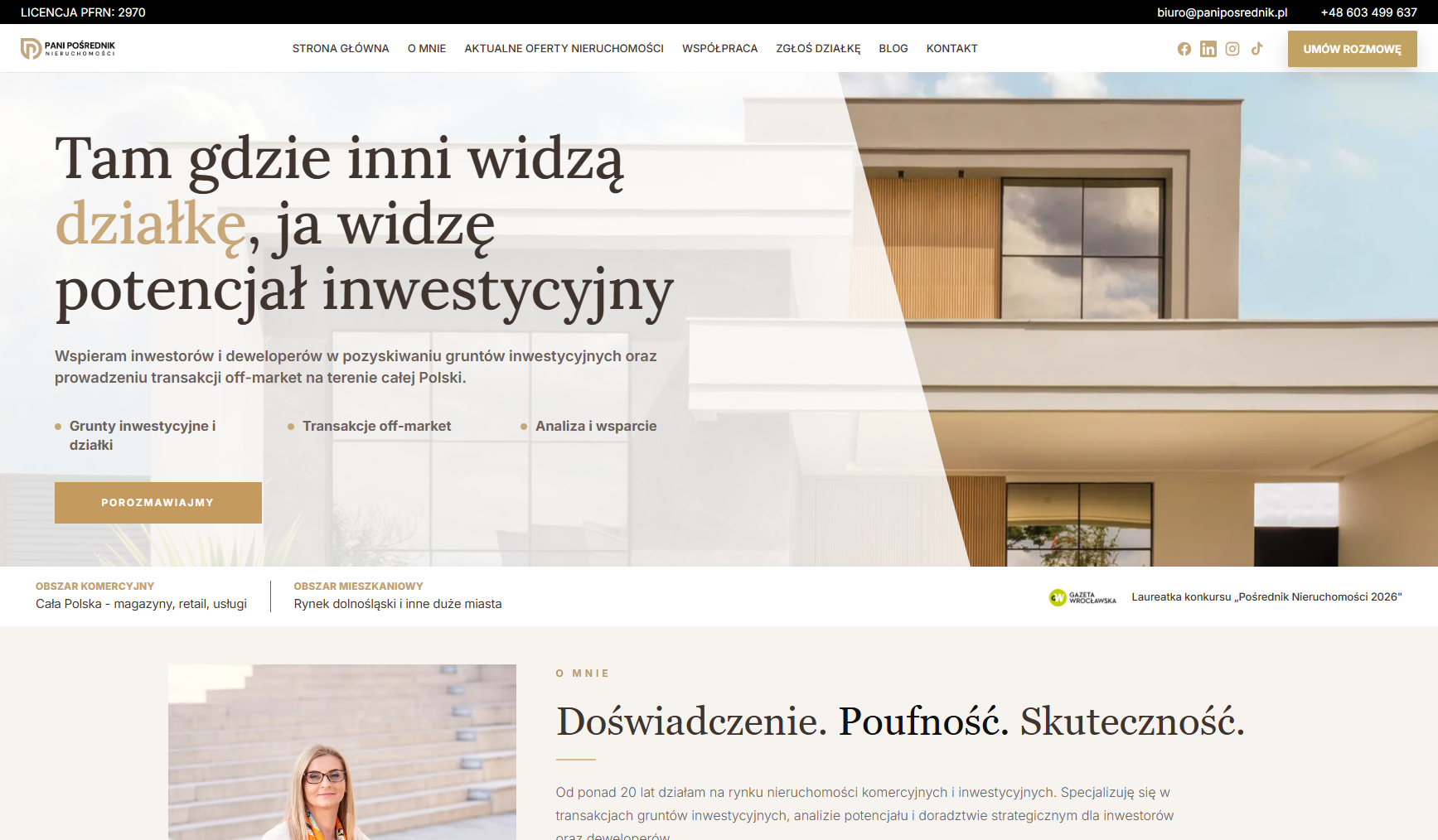Click the 'Analiza i wsparcie' bullet text
The height and width of the screenshot is (840, 1438).
tap(596, 426)
